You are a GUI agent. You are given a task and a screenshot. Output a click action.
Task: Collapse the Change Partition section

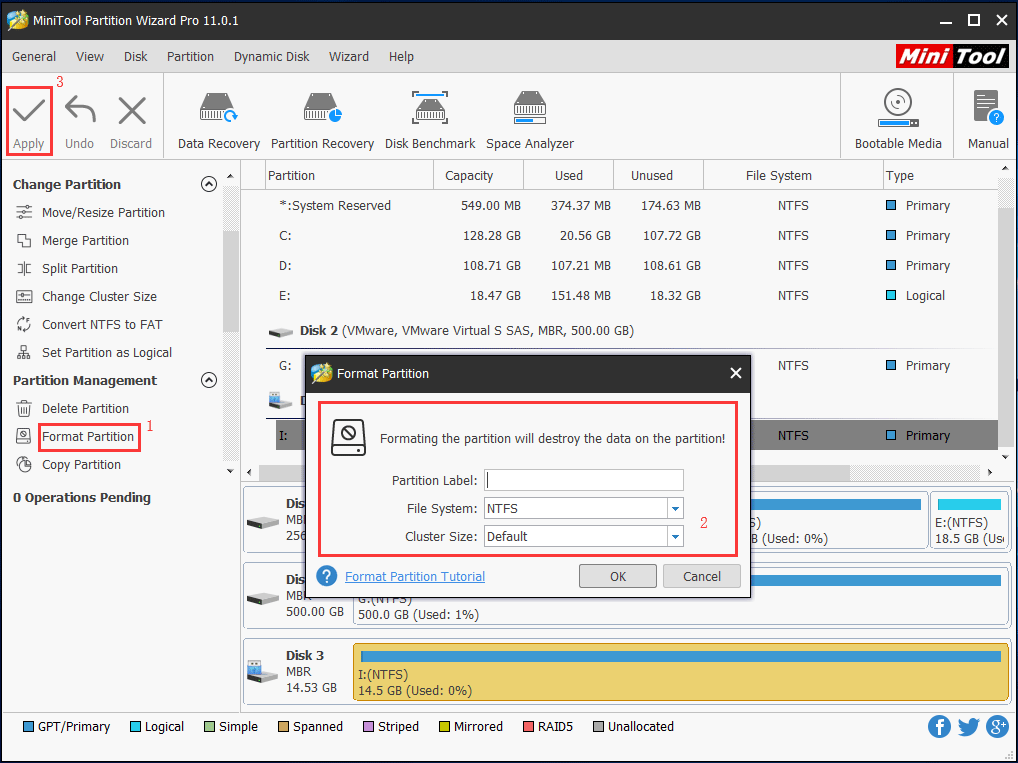pyautogui.click(x=208, y=184)
